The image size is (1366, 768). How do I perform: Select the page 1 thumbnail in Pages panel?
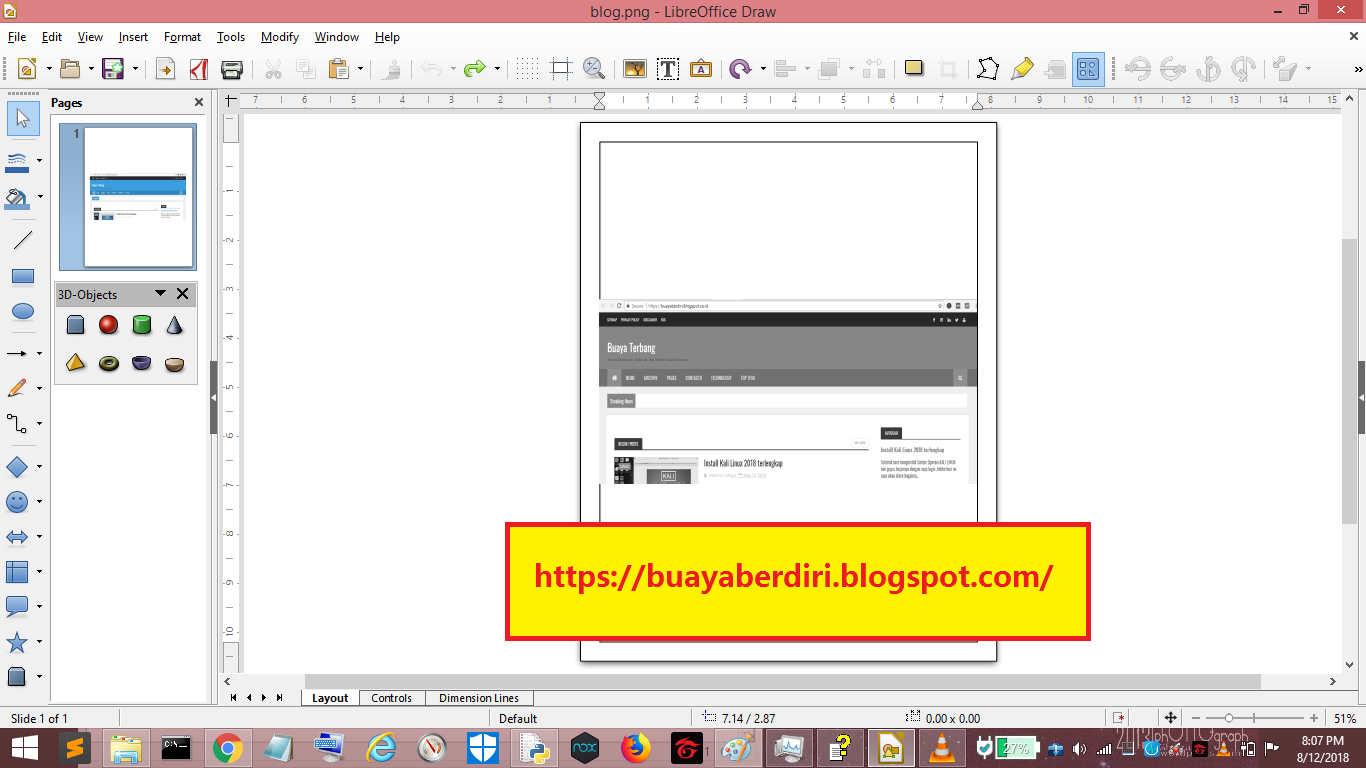click(127, 197)
